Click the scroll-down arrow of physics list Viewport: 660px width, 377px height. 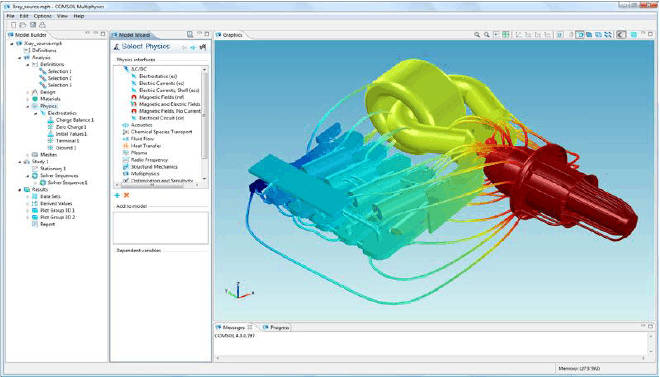pos(205,179)
